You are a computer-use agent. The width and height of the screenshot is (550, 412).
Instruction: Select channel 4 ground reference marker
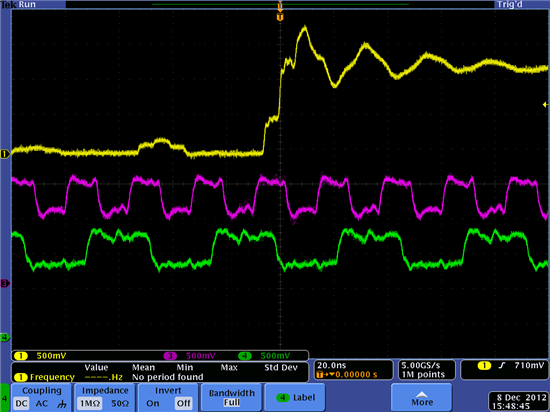[5, 338]
